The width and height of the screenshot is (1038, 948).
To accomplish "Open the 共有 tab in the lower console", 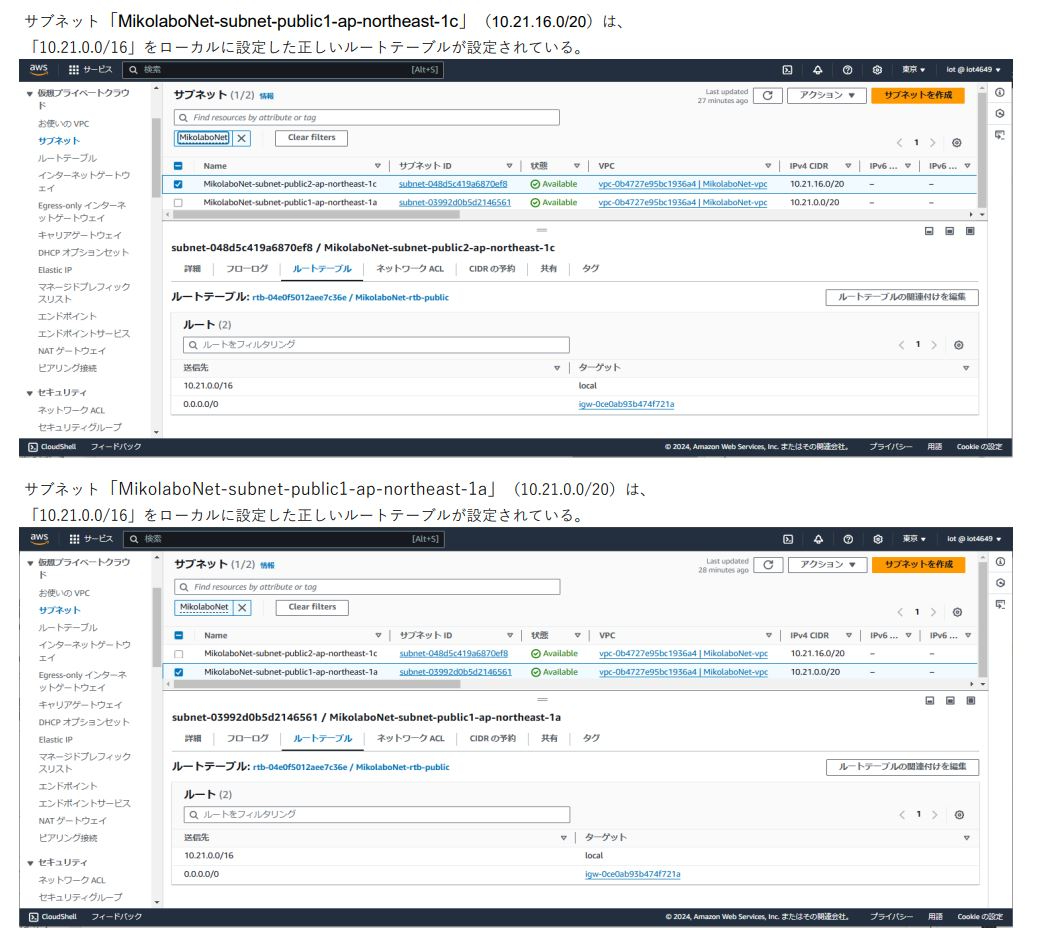I will click(x=549, y=738).
